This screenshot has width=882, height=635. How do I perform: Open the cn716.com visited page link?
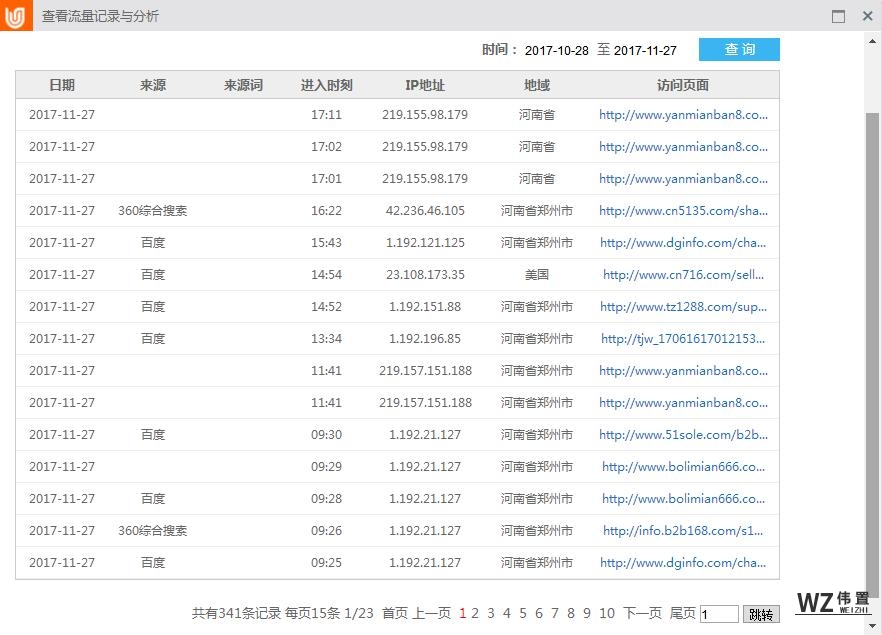(684, 275)
